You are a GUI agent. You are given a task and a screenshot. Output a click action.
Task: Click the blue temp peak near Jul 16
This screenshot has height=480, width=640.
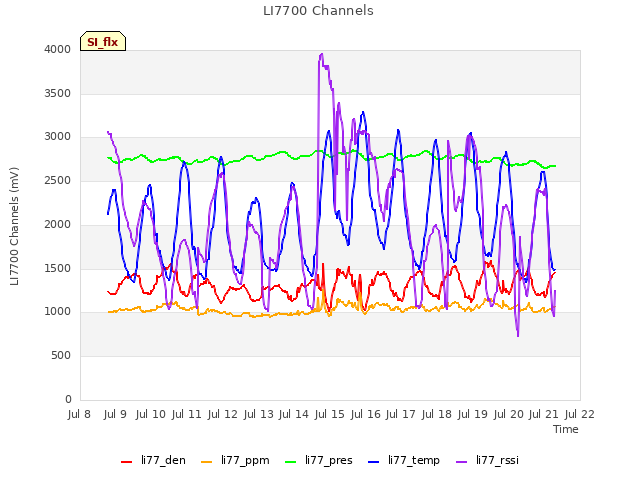click(x=363, y=112)
